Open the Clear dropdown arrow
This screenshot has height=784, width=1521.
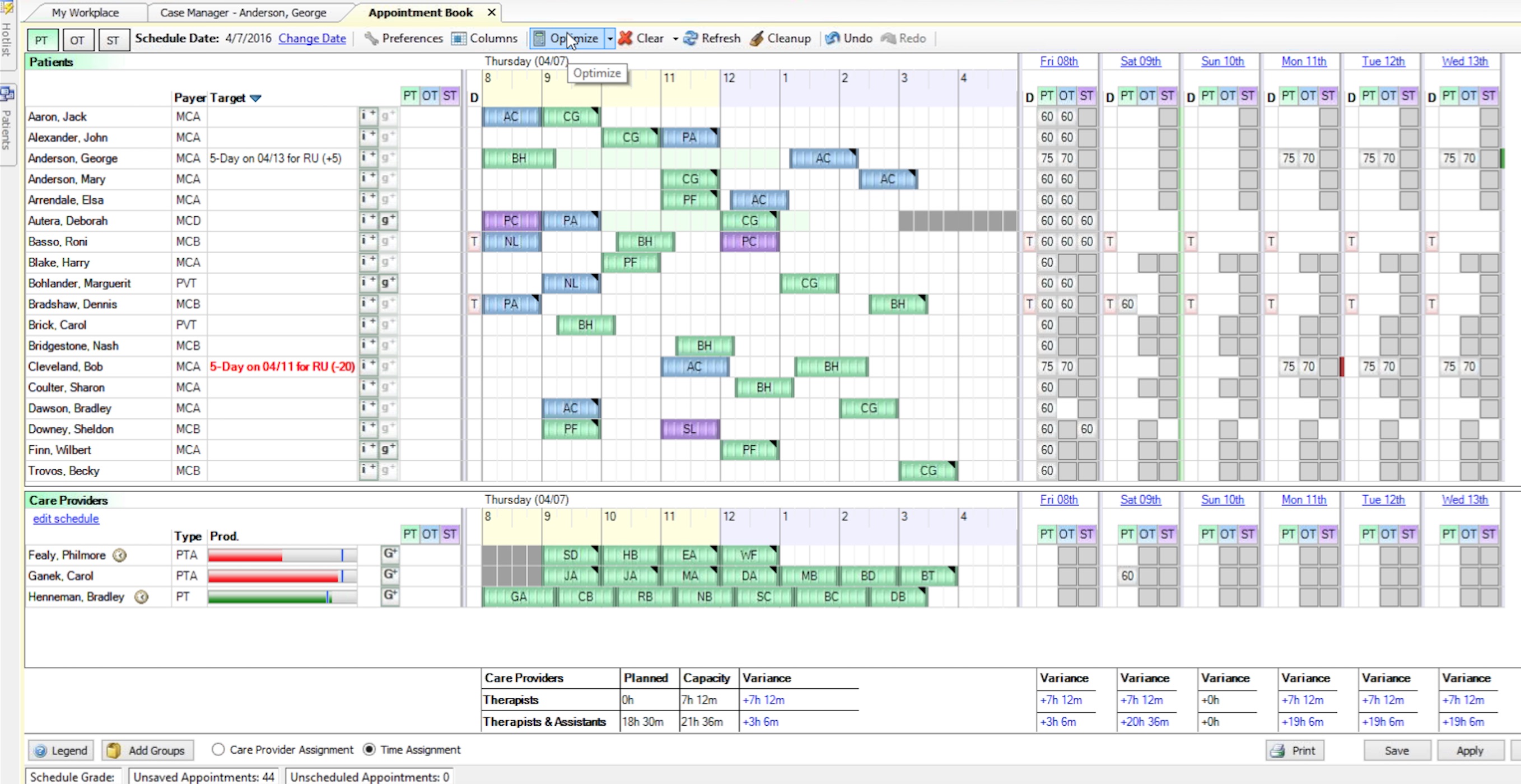pos(675,39)
